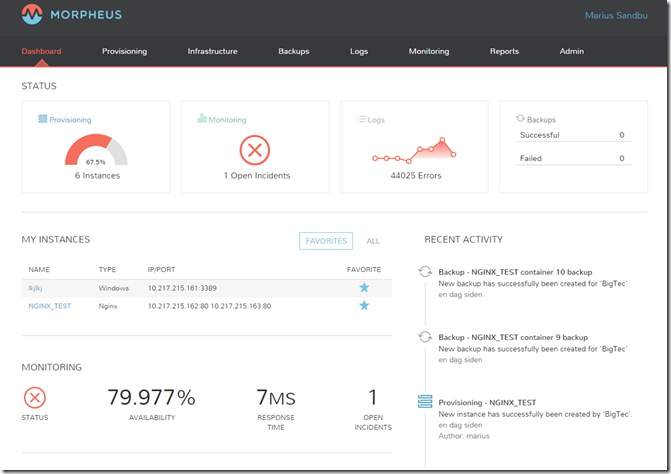The image size is (671, 474).
Task: Switch to the Monitoring nav tab
Action: tap(428, 51)
